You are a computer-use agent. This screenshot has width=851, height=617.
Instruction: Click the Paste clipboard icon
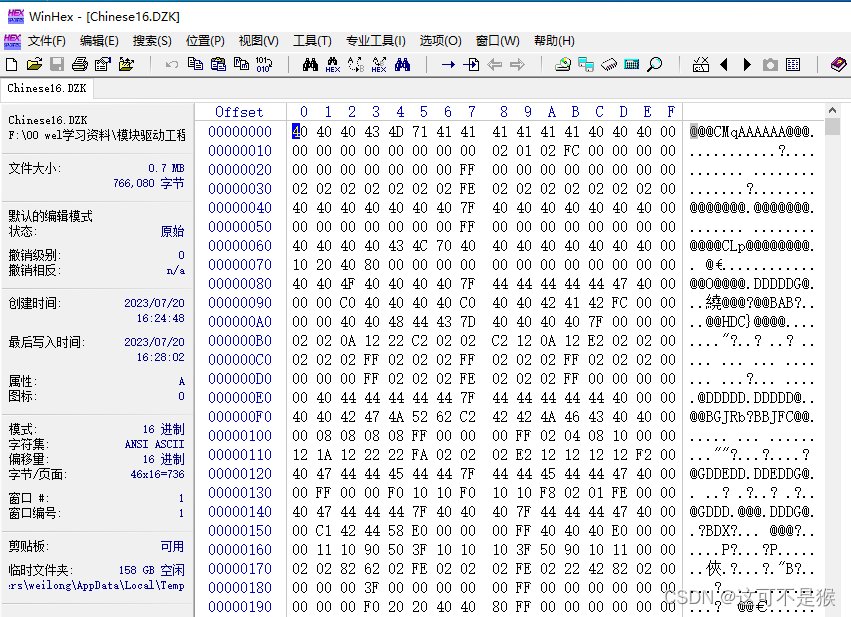click(218, 65)
